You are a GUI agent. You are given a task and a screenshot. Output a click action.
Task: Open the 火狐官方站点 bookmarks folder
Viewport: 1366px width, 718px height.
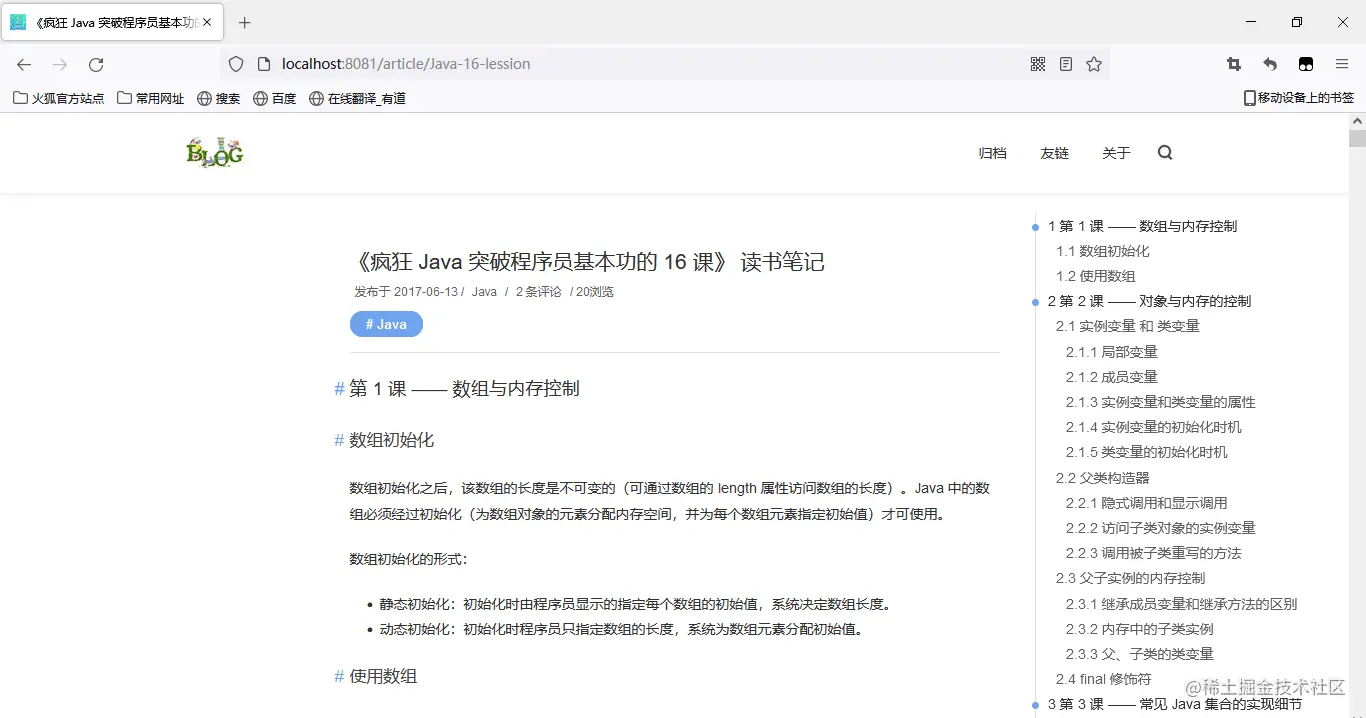click(x=58, y=97)
